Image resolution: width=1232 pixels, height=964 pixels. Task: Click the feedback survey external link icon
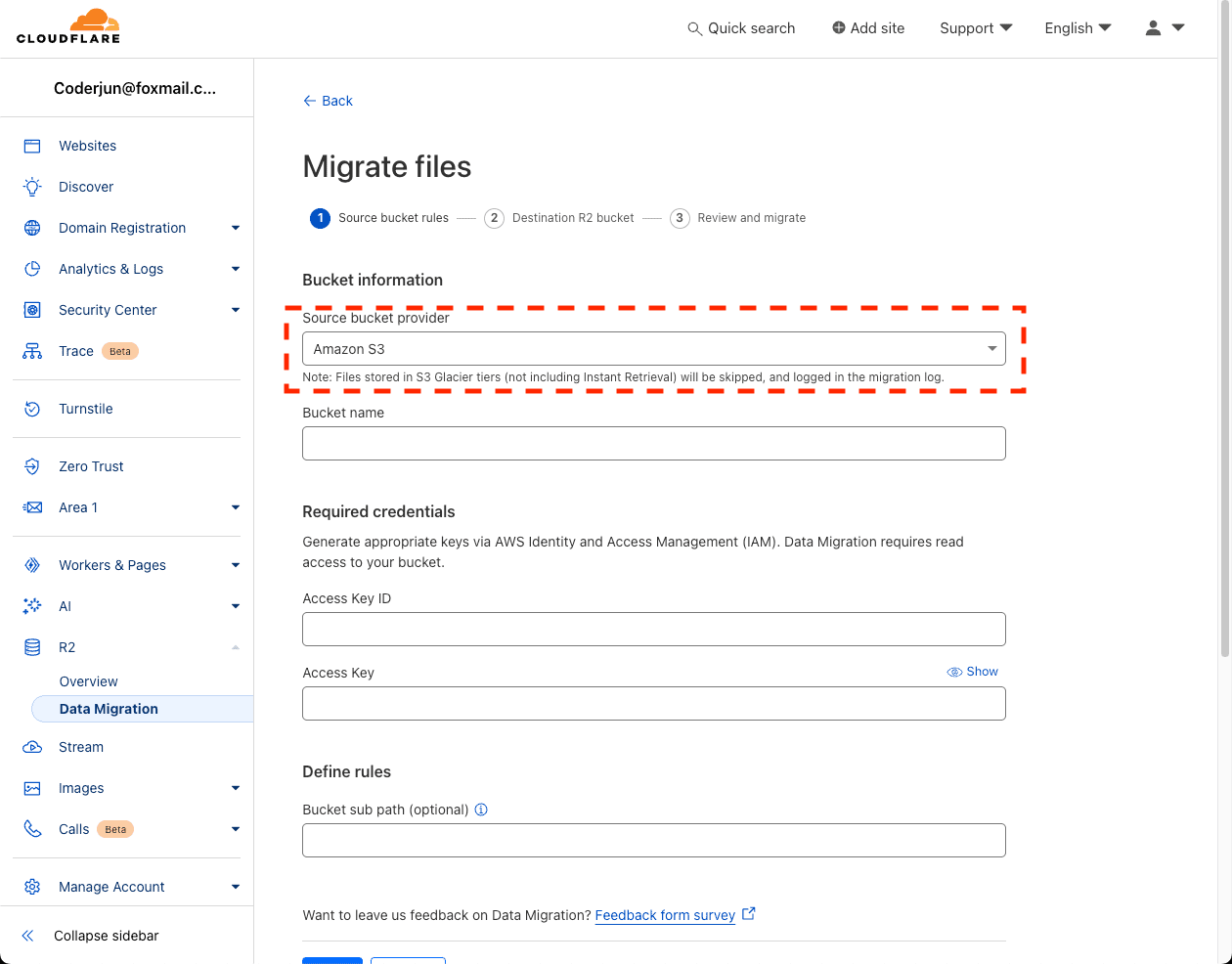[x=749, y=914]
